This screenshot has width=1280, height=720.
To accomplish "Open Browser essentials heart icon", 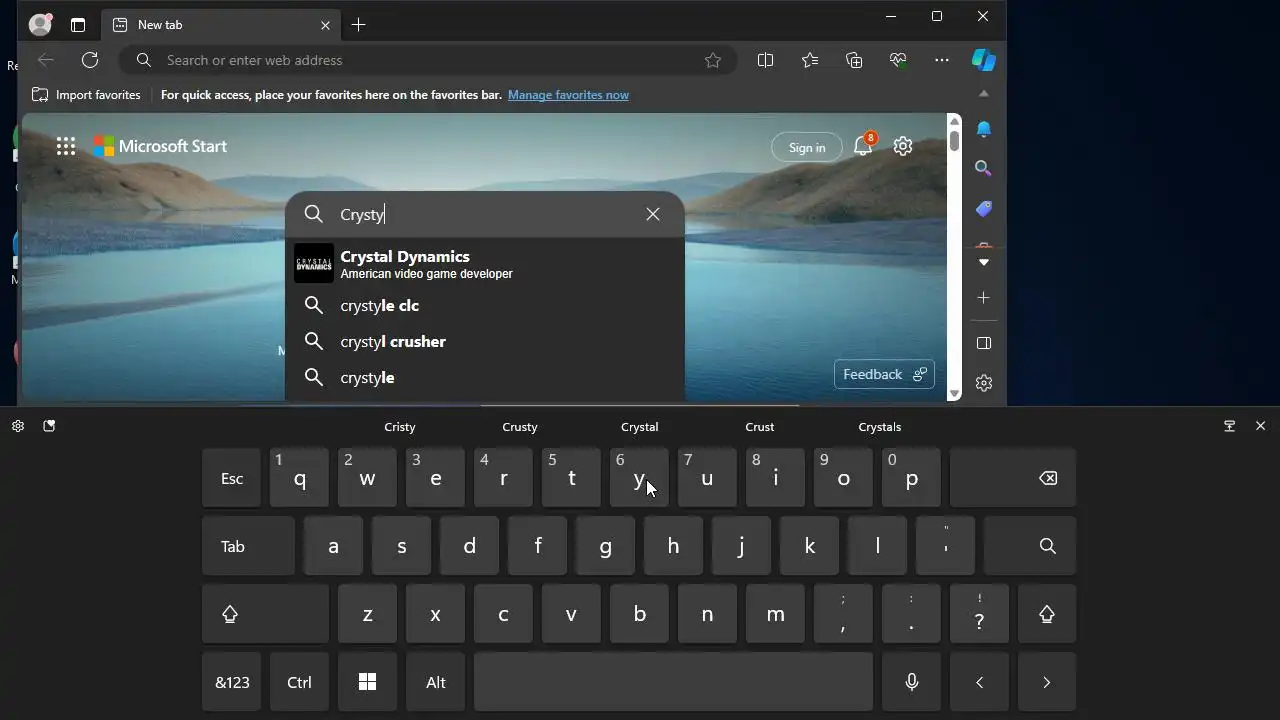I will pos(898,60).
